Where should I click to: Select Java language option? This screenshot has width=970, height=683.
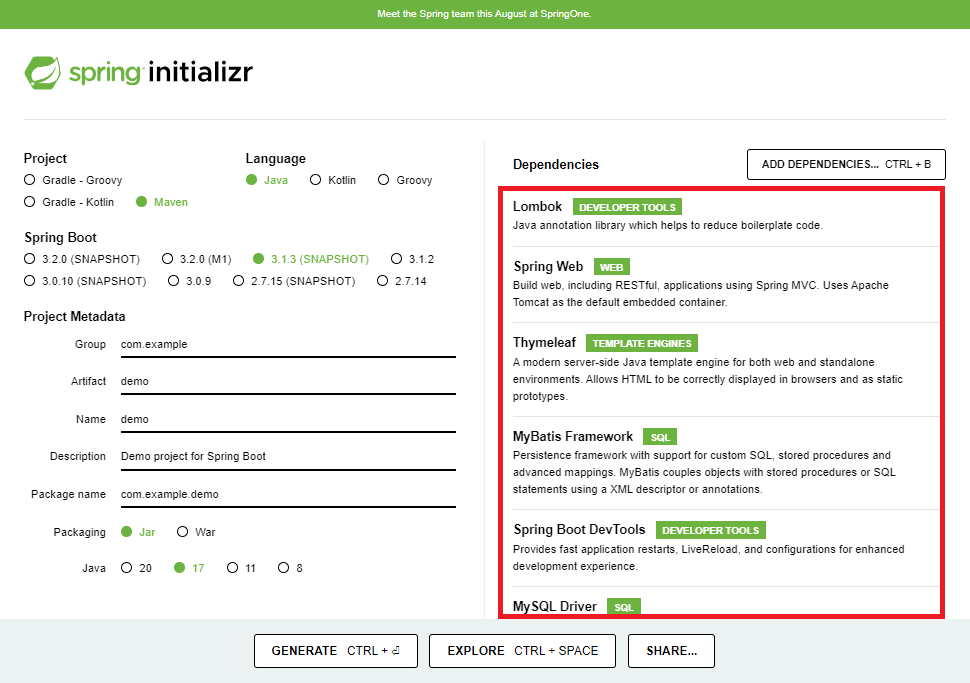[267, 180]
